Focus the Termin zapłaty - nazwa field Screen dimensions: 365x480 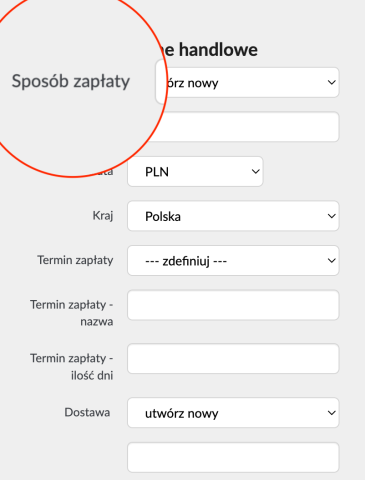pyautogui.click(x=233, y=305)
